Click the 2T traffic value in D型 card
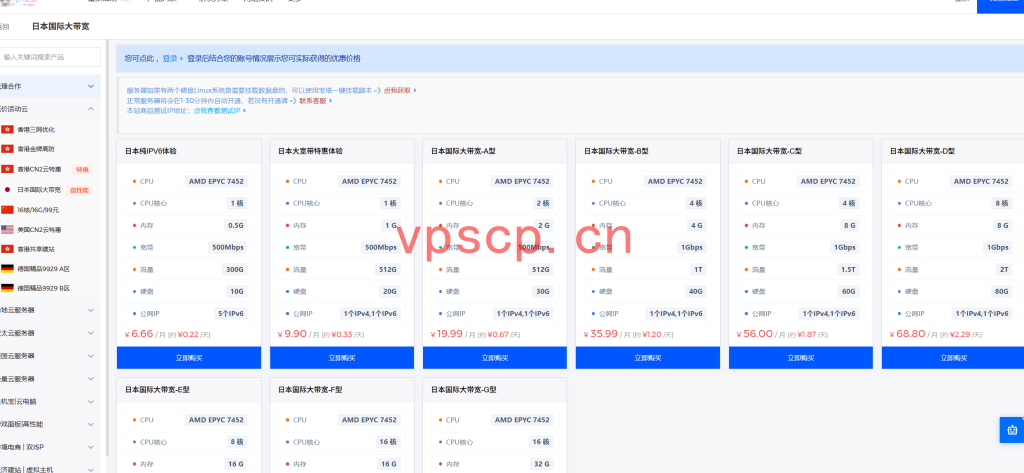Viewport: 1024px width, 473px height. (x=1003, y=269)
